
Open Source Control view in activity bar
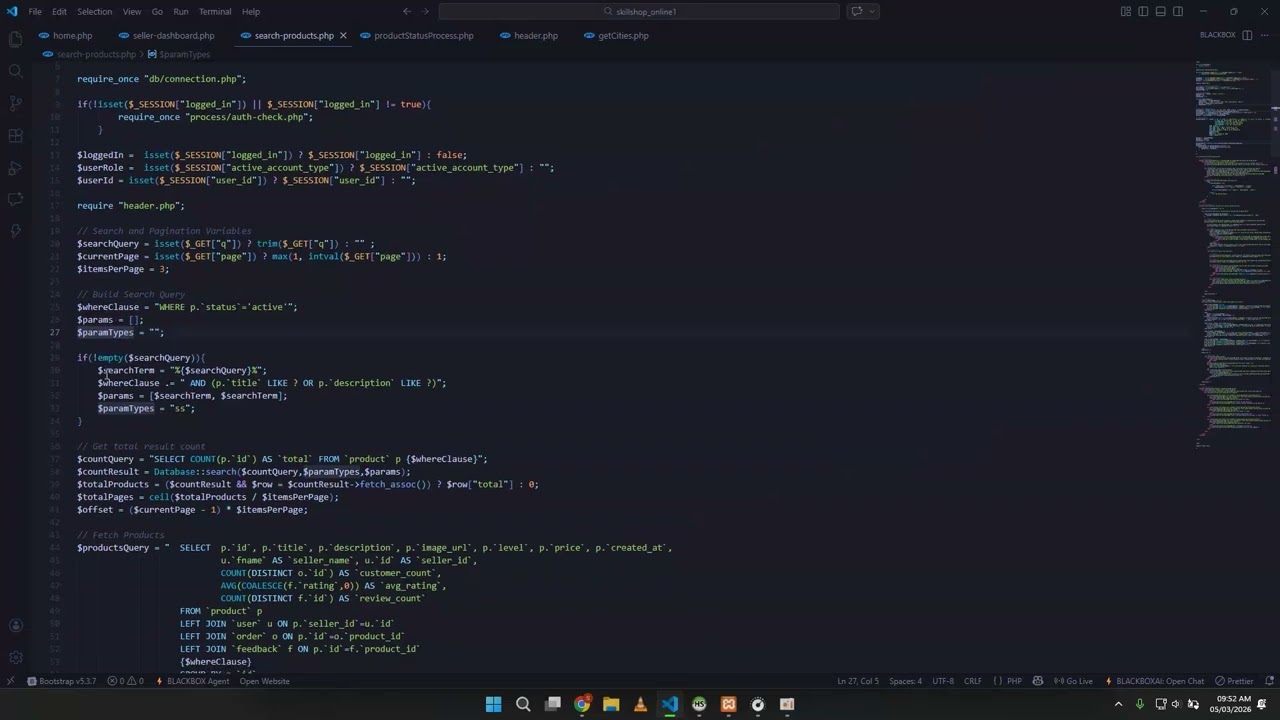coord(15,103)
